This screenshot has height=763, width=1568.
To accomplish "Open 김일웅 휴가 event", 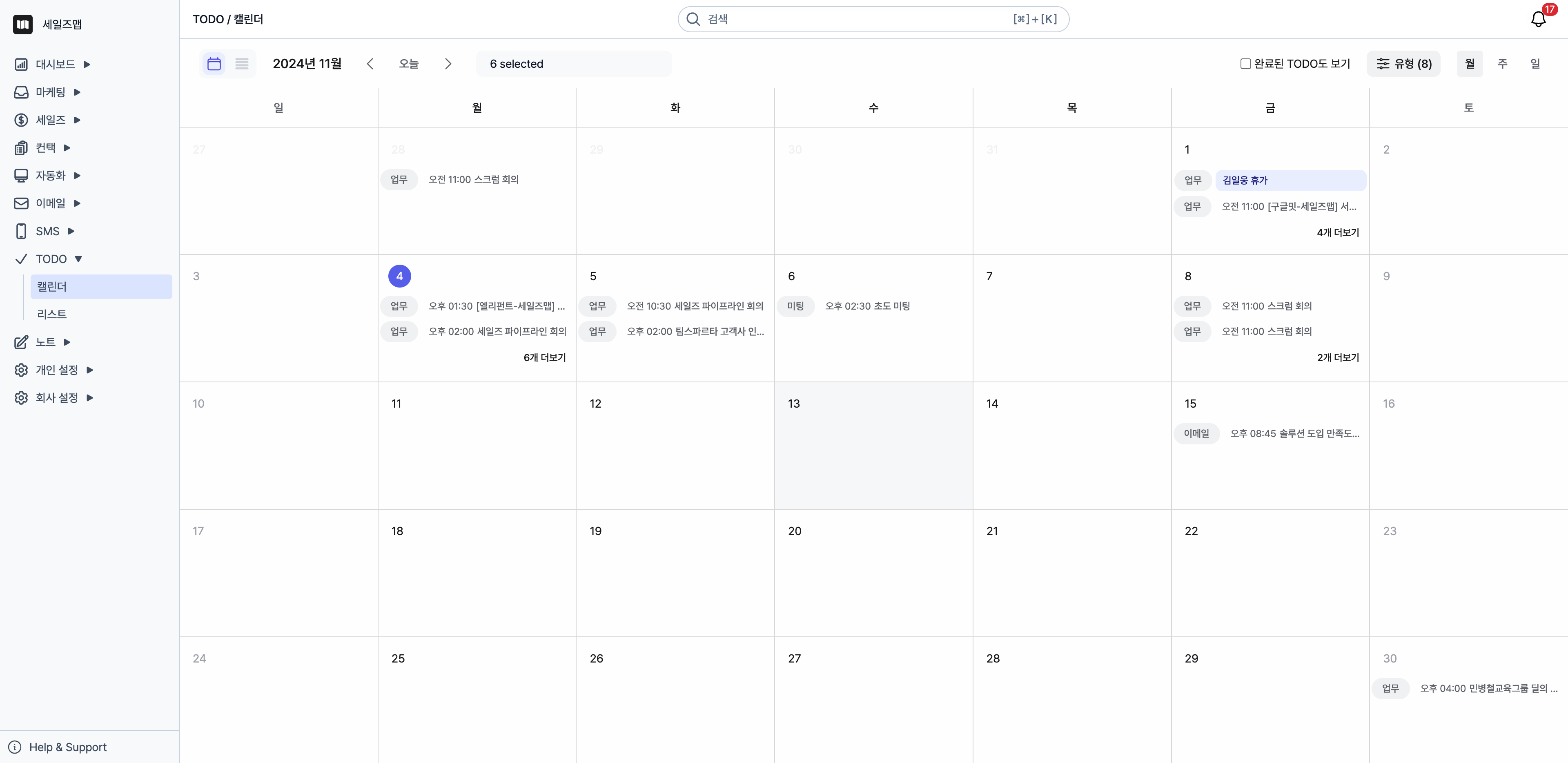I will point(1290,180).
